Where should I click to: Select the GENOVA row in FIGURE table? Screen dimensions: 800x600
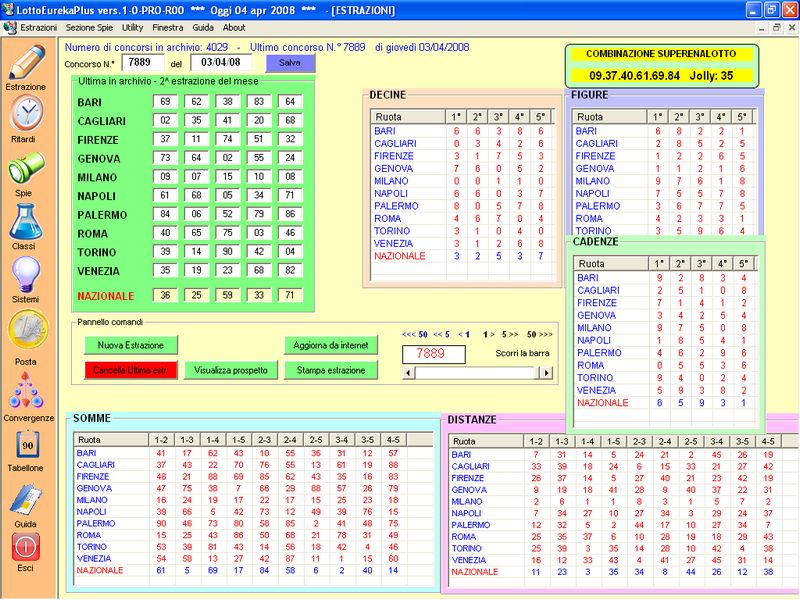662,169
